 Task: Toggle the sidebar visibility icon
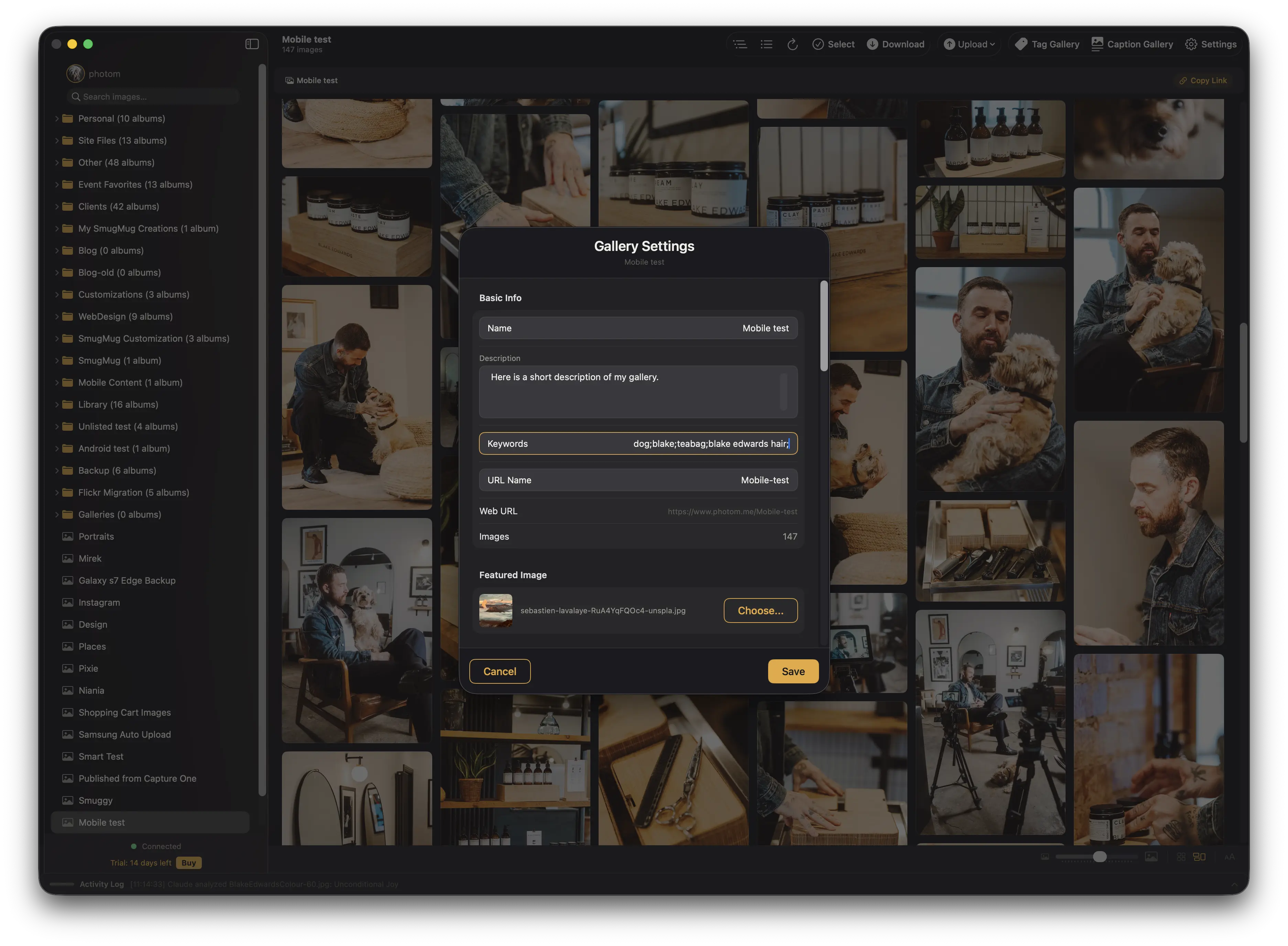pos(252,44)
